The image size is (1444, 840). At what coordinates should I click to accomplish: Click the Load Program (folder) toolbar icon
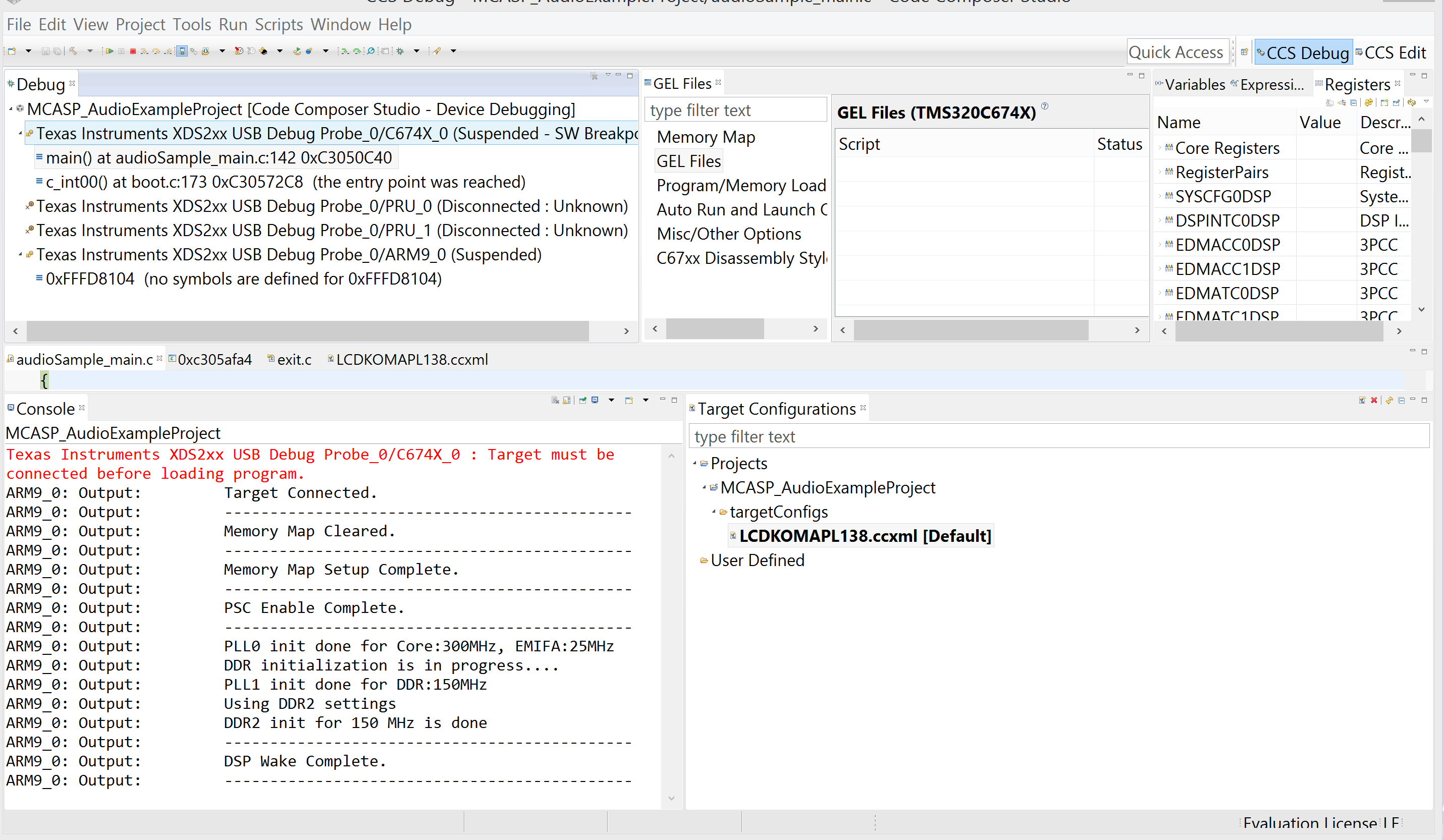[206, 51]
